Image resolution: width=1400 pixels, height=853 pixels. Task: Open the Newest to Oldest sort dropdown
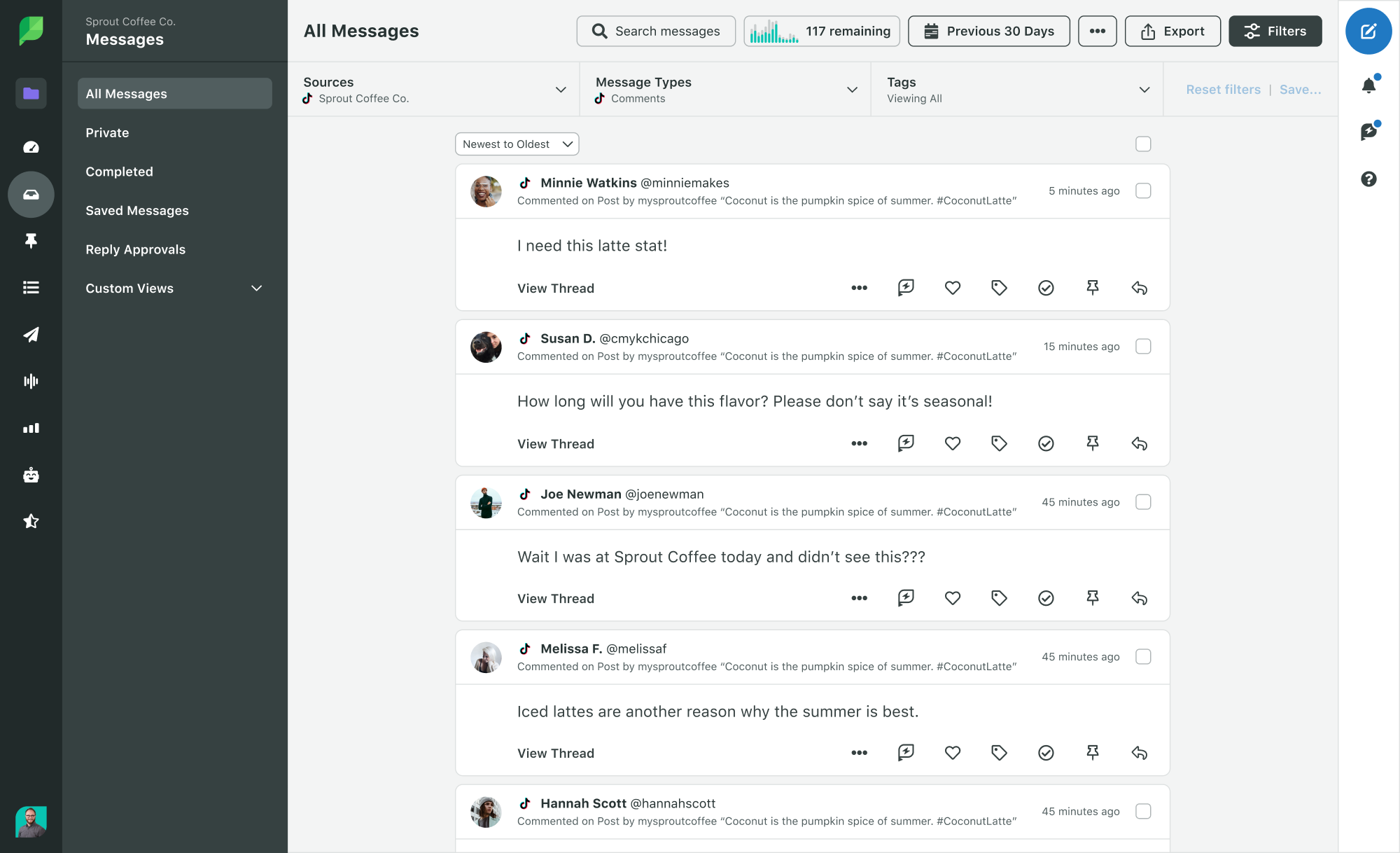(x=517, y=144)
